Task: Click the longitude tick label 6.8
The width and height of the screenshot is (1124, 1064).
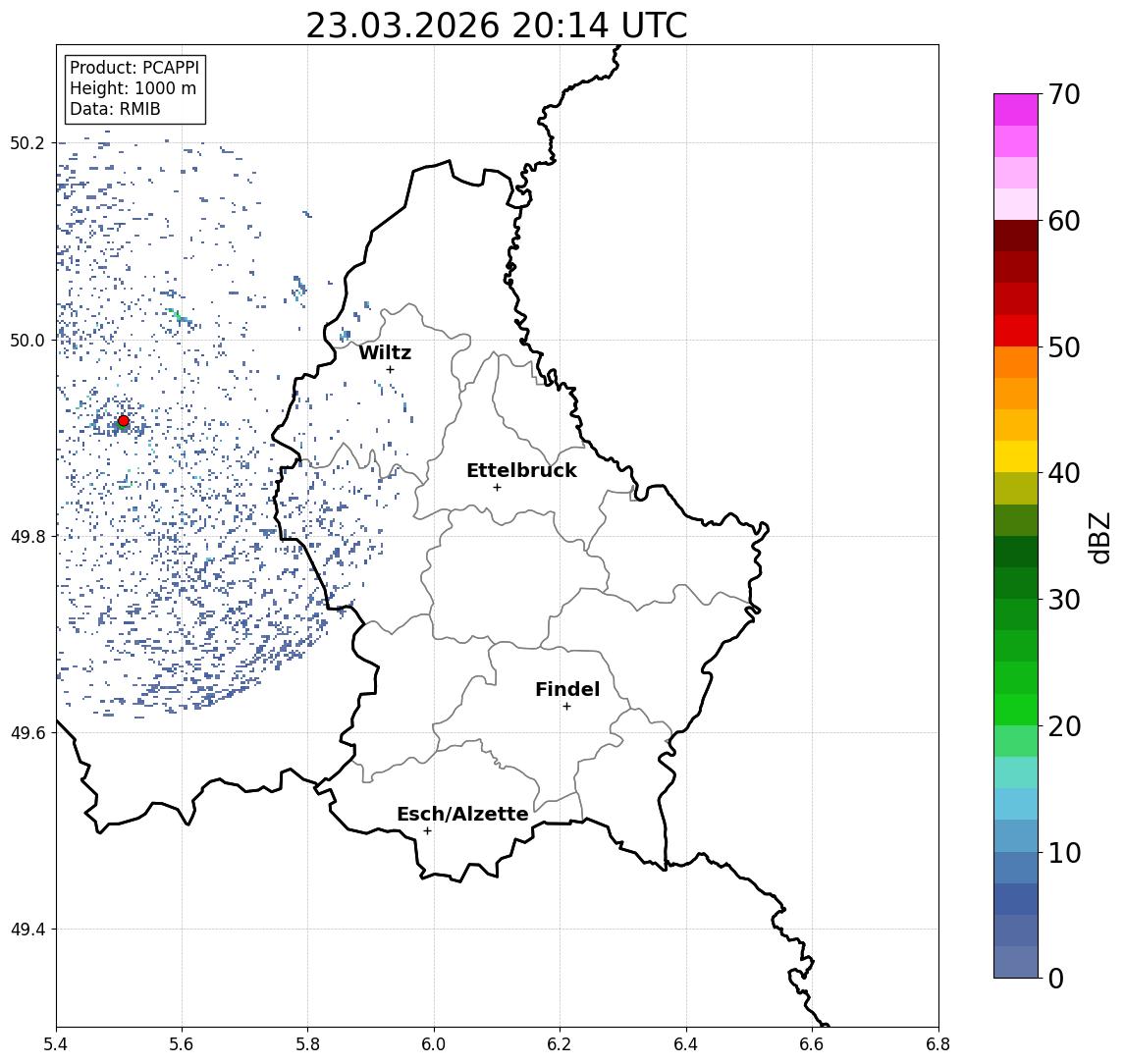Action: click(x=937, y=1044)
